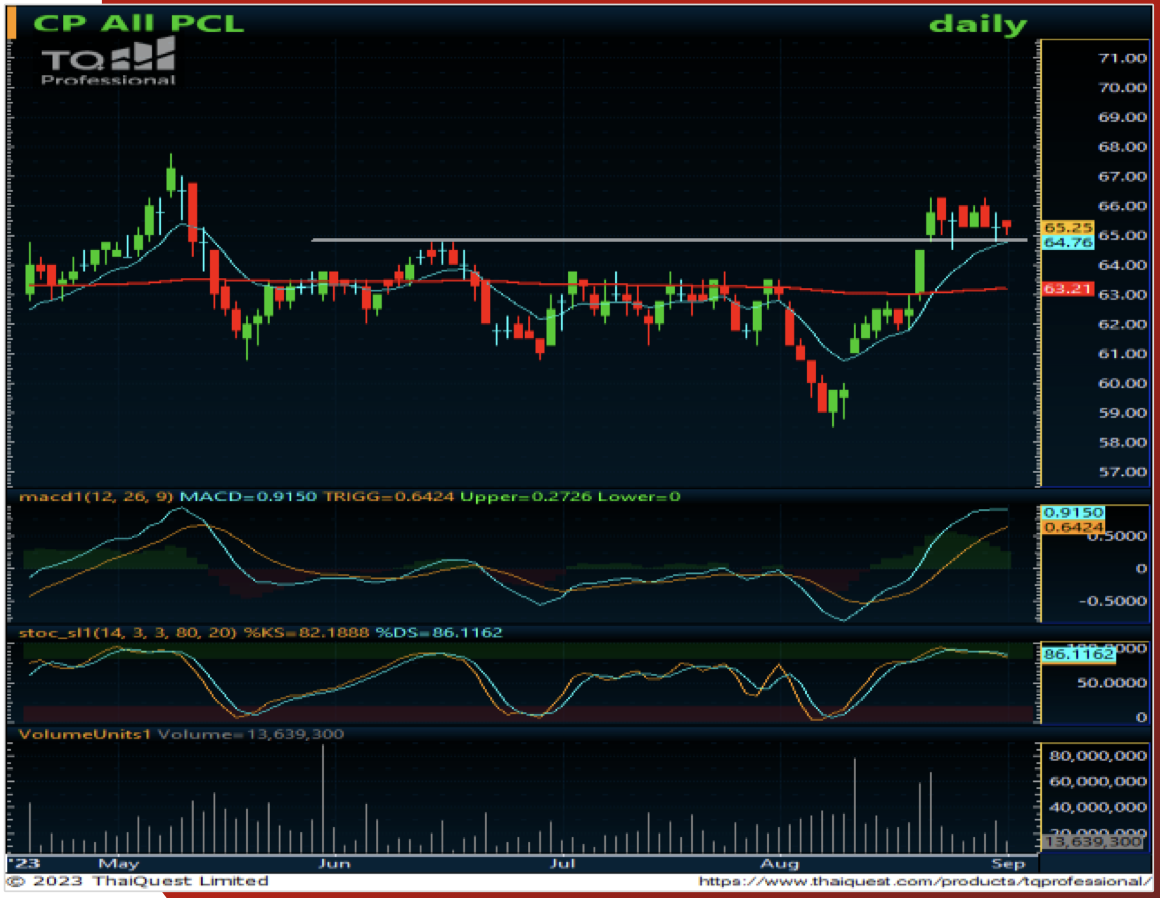Click the 61.00 price axis label
The width and height of the screenshot is (1160, 898).
(1122, 354)
